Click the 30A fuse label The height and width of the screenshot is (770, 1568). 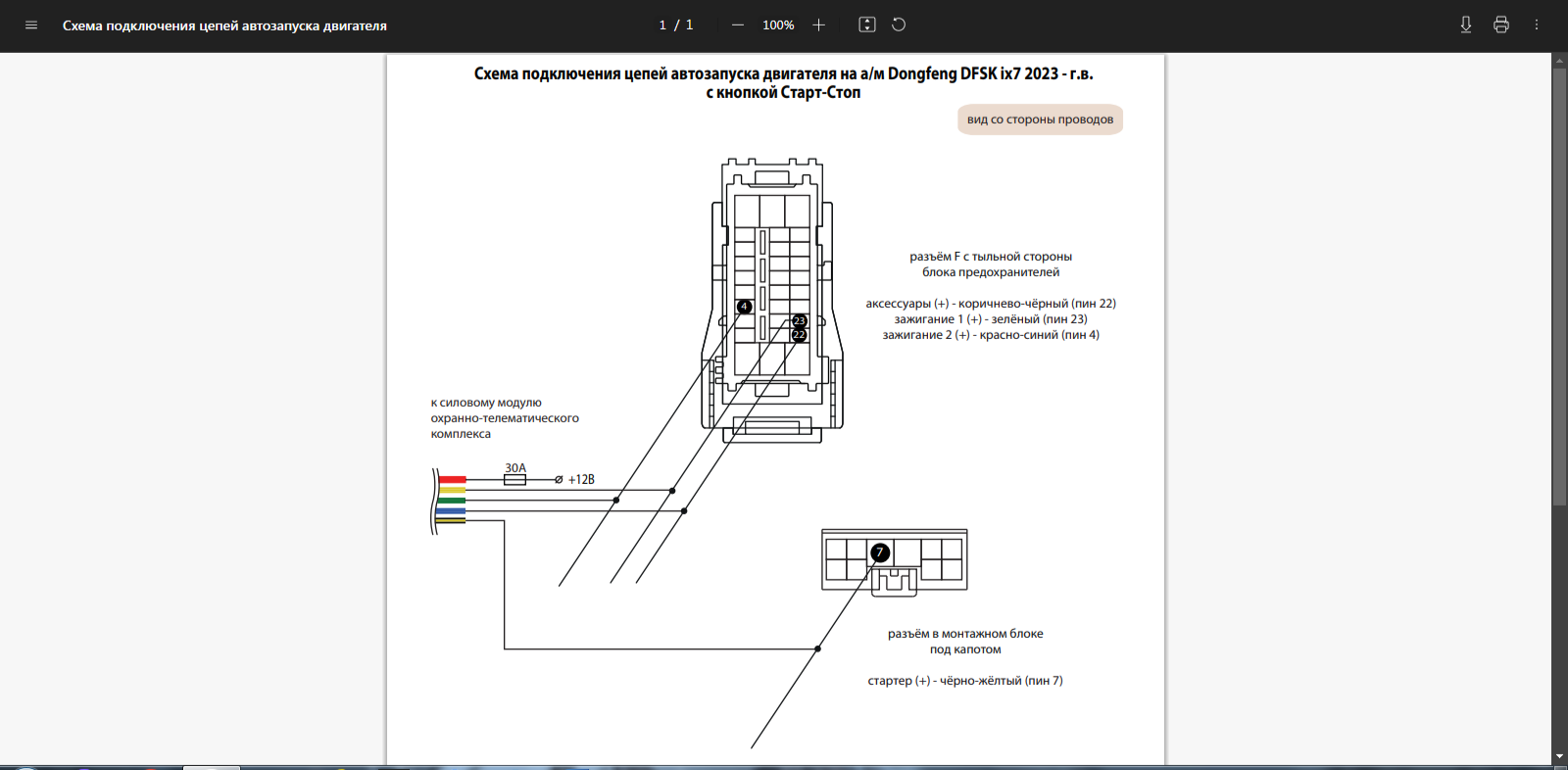(515, 468)
